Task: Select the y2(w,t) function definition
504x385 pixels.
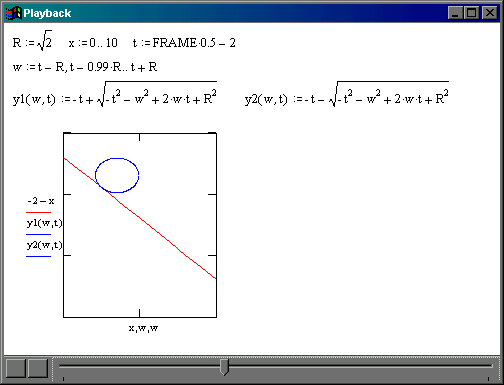Action: click(x=347, y=94)
